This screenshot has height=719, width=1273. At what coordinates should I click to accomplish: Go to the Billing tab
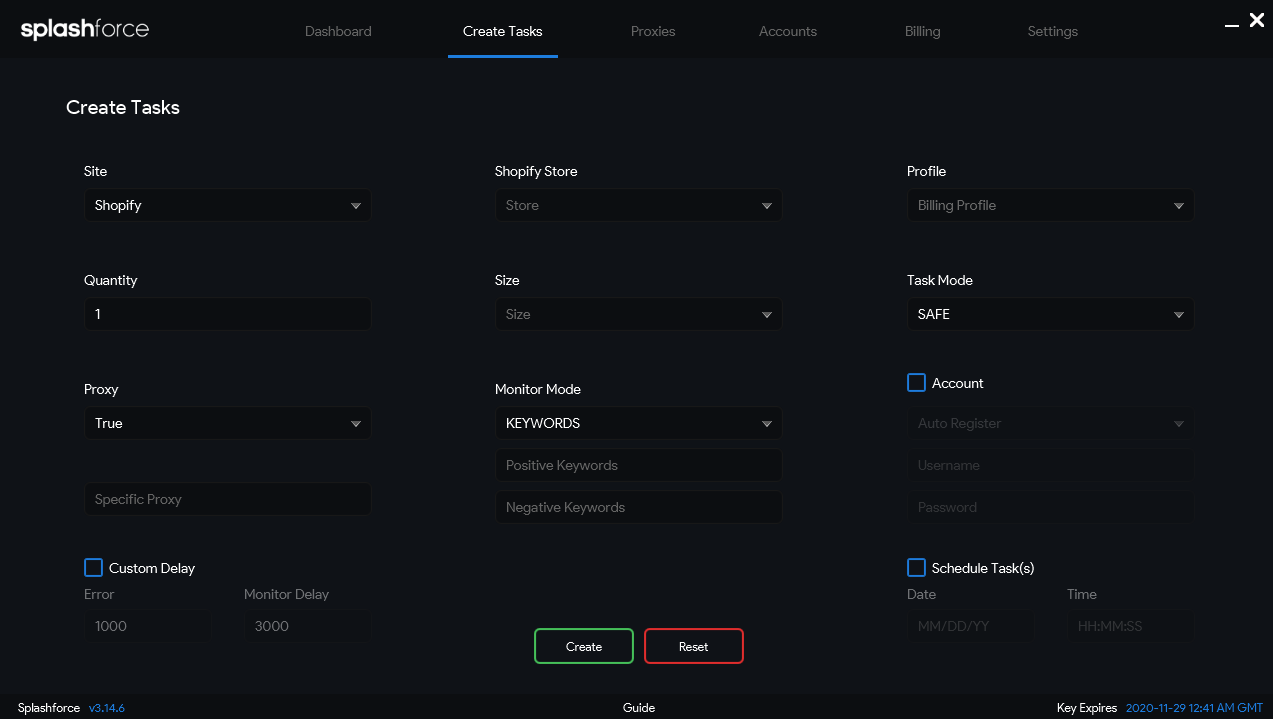[x=922, y=31]
